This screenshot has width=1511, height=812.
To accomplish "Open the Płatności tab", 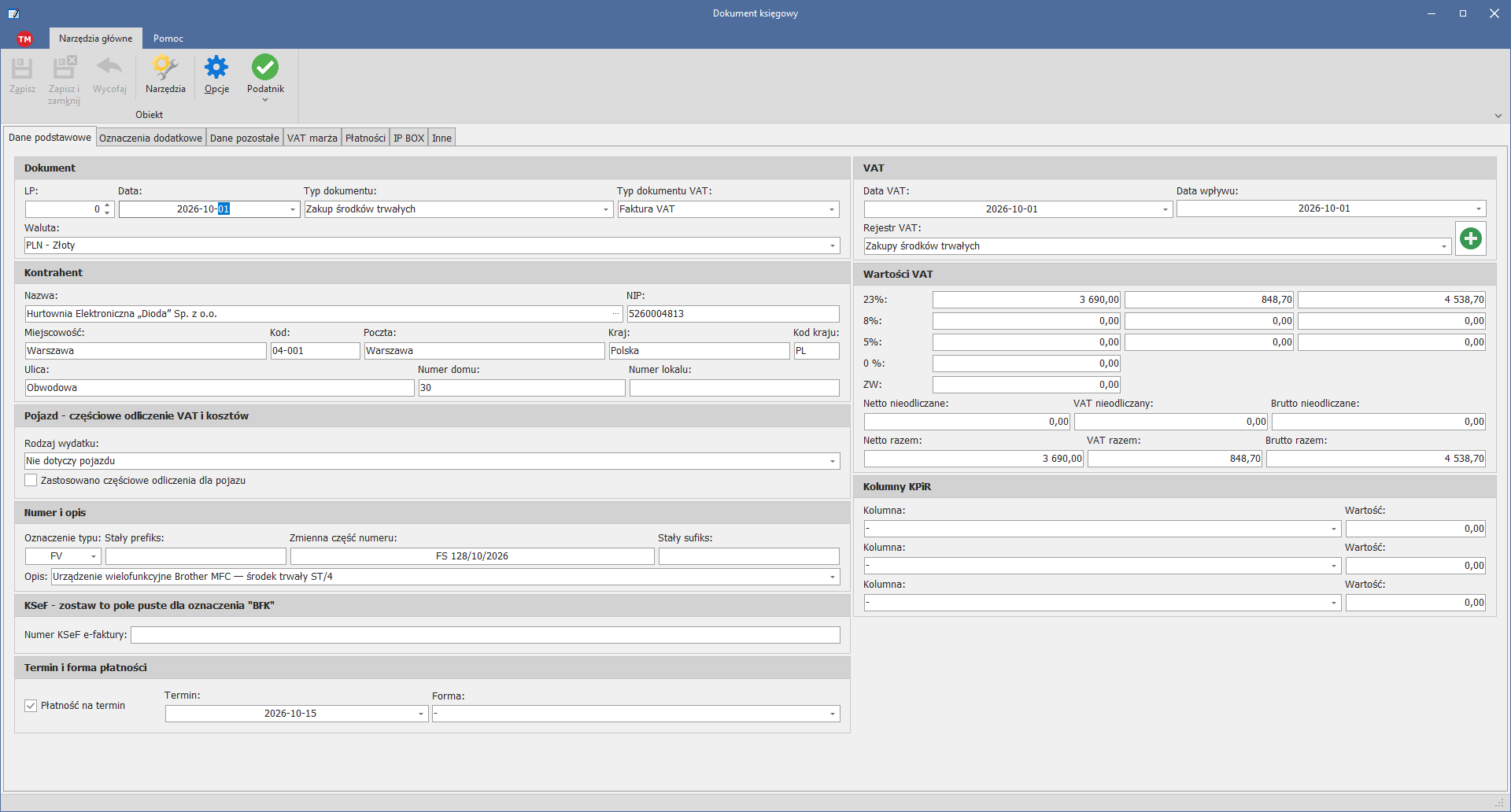I will pos(365,138).
